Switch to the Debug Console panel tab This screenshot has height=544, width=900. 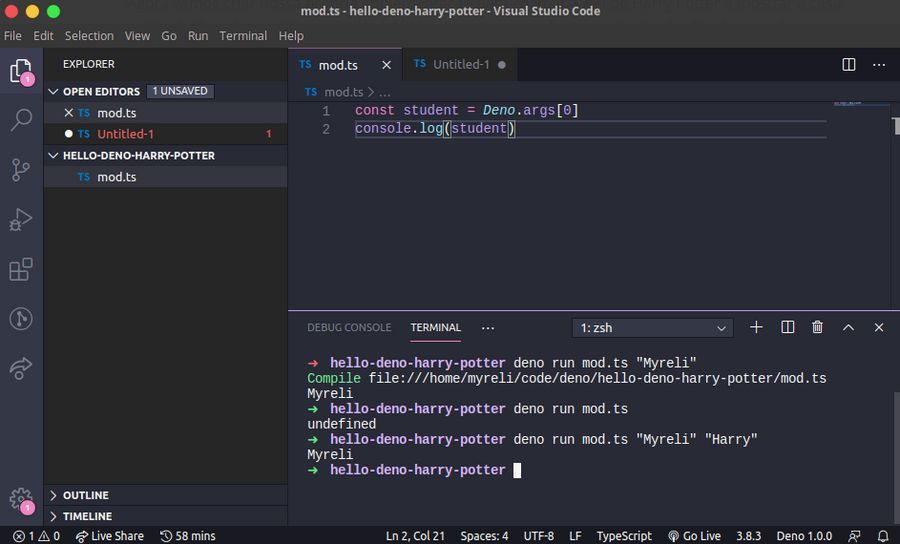[x=349, y=327]
